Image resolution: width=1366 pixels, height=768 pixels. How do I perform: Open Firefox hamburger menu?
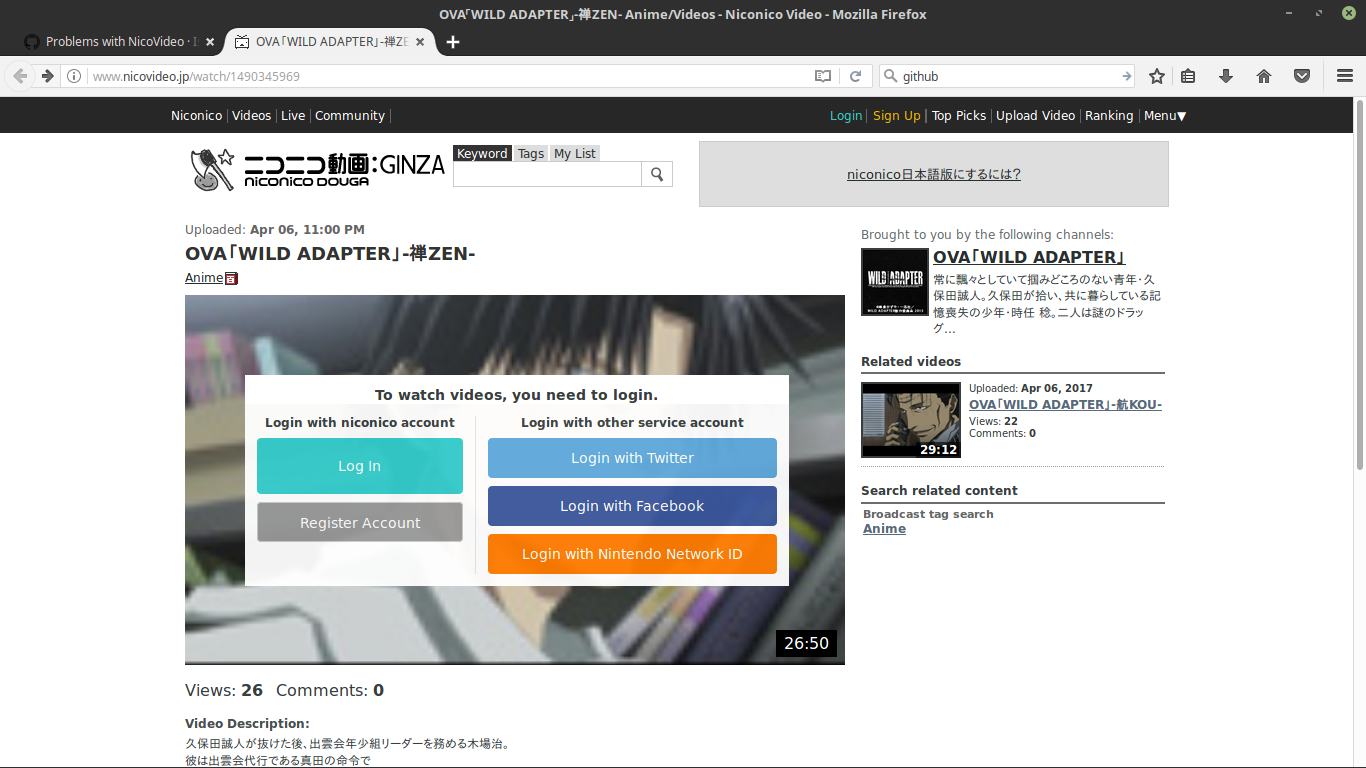[1345, 76]
